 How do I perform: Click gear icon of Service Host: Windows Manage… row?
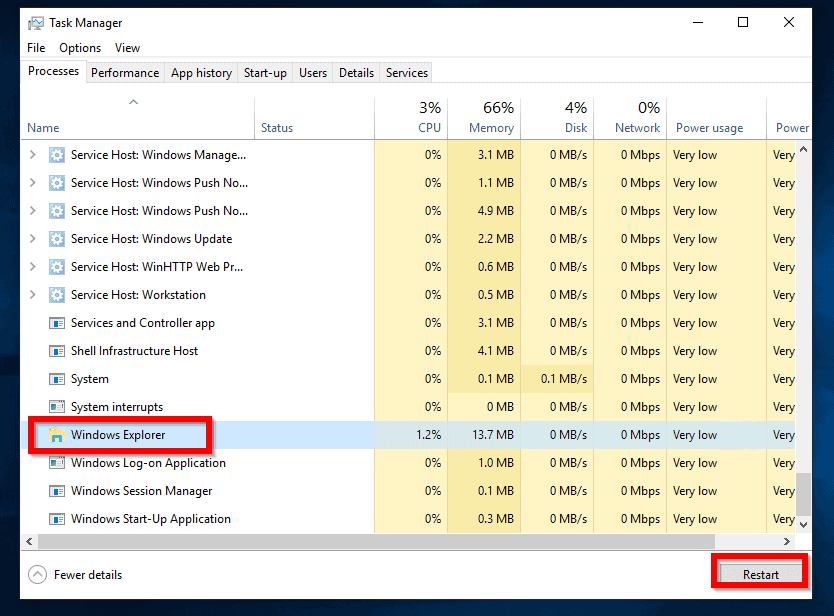click(x=57, y=155)
